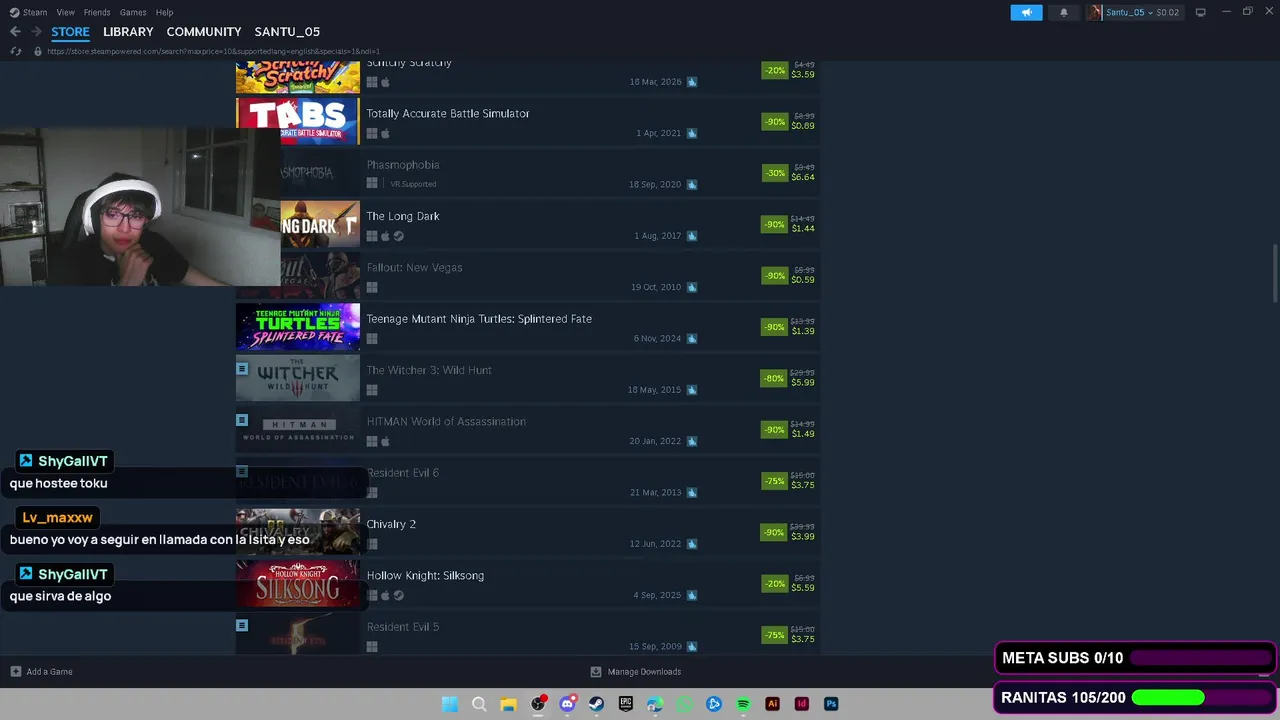The image size is (1280, 720).
Task: Switch to Big Picture mode monitor icon
Action: point(1200,12)
